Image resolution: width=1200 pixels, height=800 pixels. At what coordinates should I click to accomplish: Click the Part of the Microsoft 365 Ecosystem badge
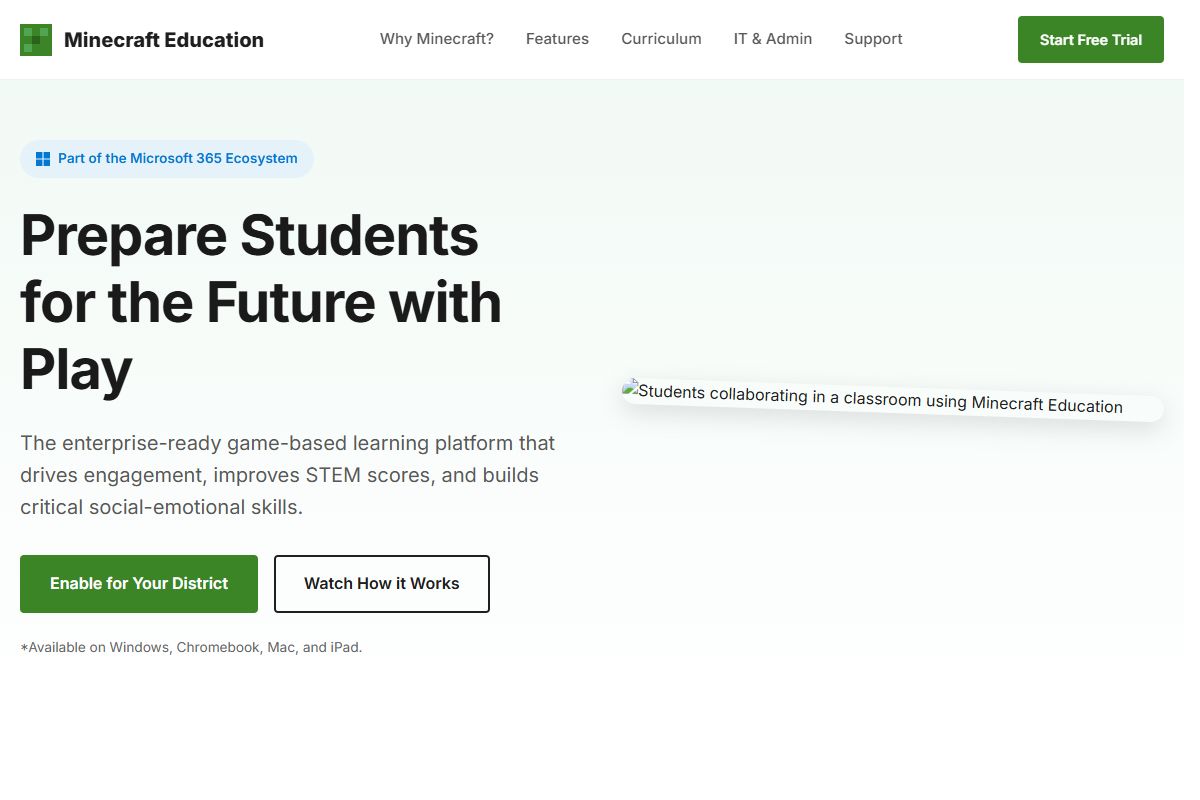(x=166, y=158)
